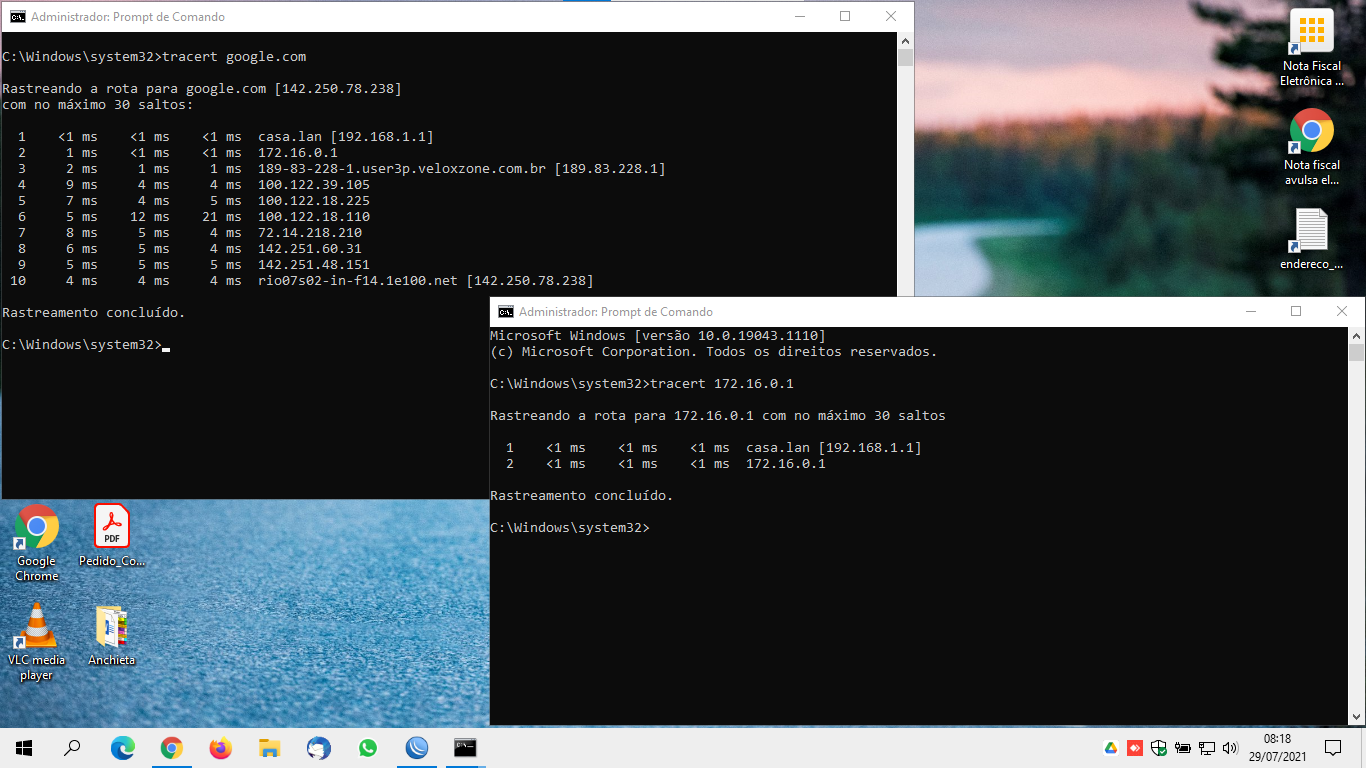Screen dimensions: 1366x768
Task: Click hop address '142.251.60.31'
Action: click(x=310, y=249)
